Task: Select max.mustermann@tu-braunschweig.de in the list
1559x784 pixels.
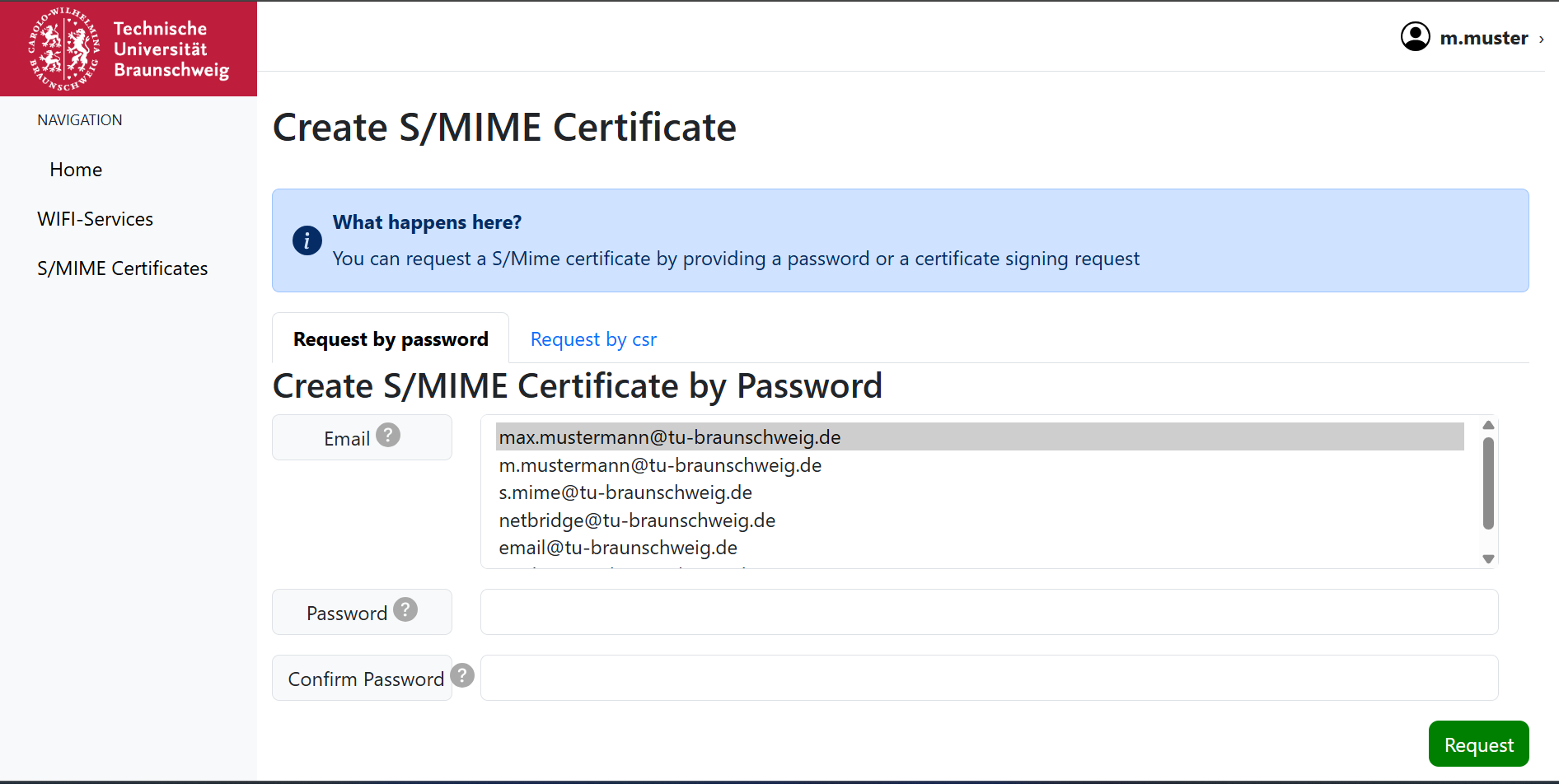Action: point(980,437)
